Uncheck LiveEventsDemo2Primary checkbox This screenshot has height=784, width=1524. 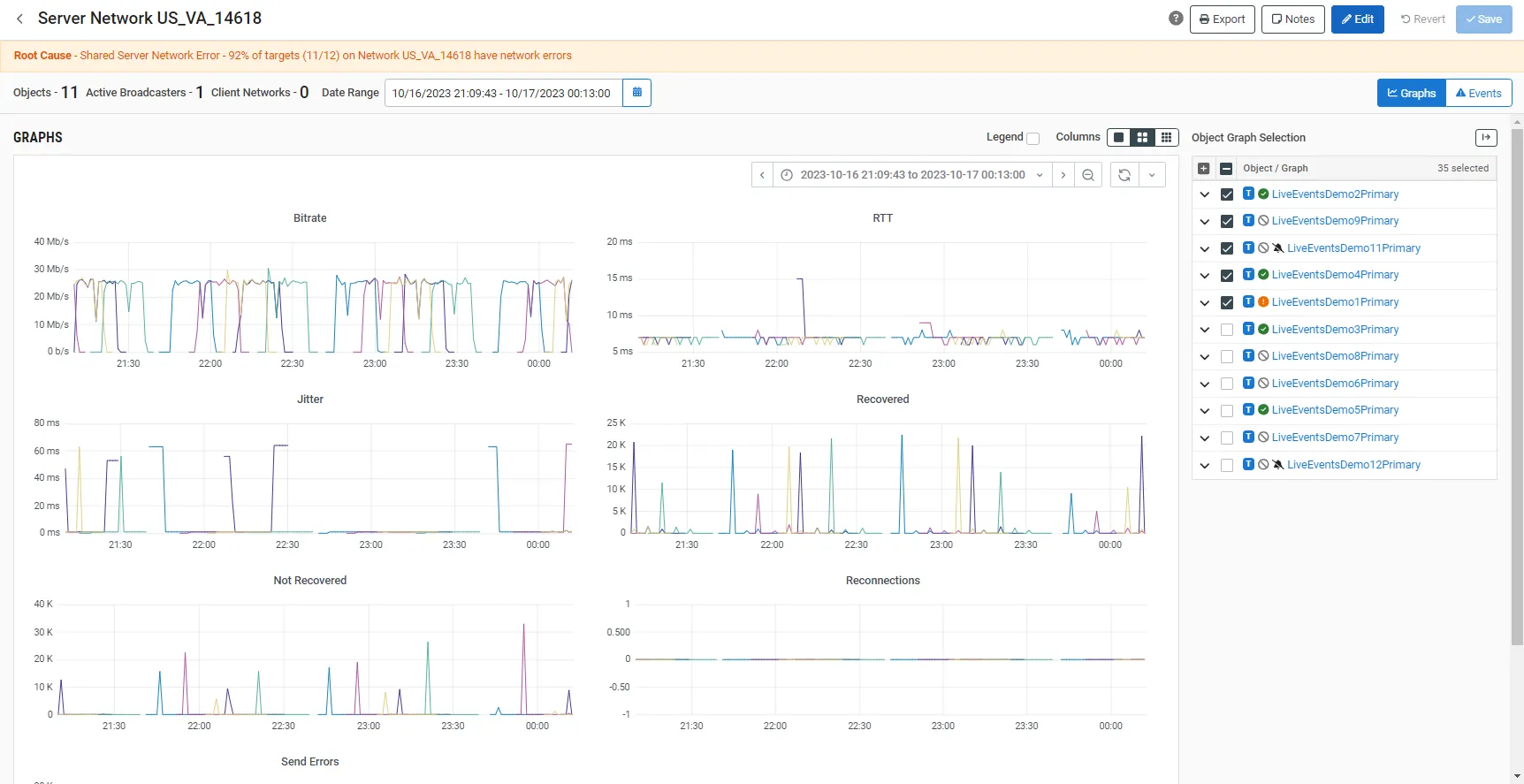[1227, 194]
